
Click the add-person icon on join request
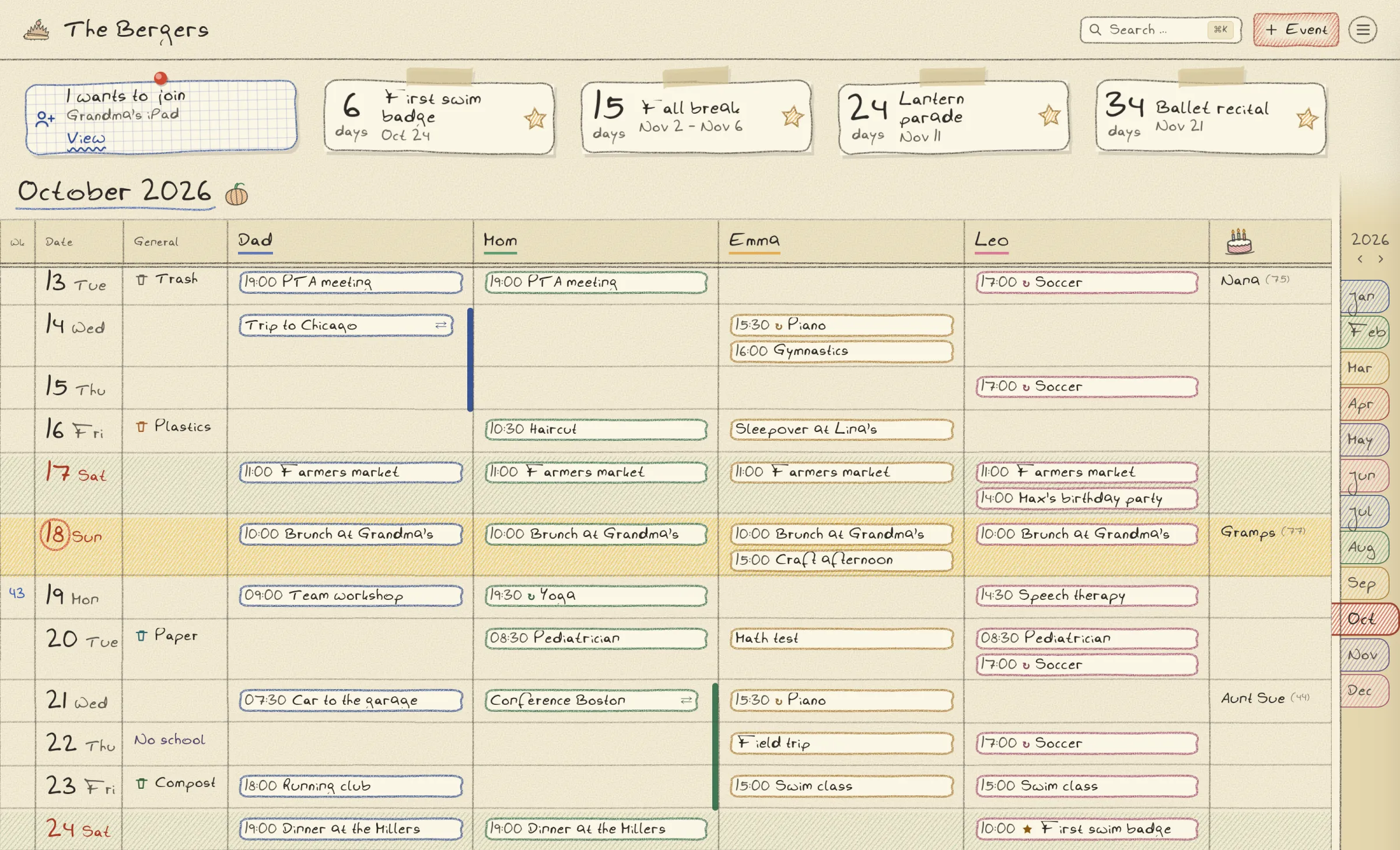(x=45, y=119)
